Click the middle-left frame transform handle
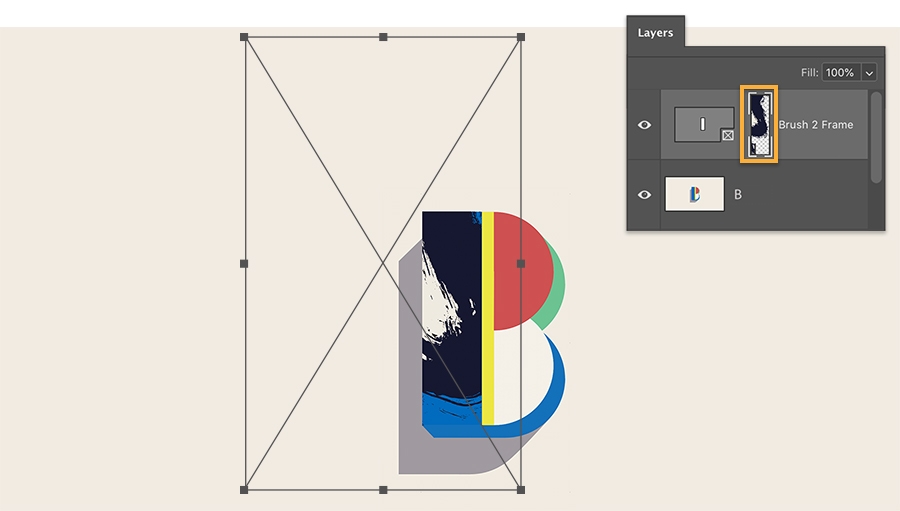 click(244, 264)
